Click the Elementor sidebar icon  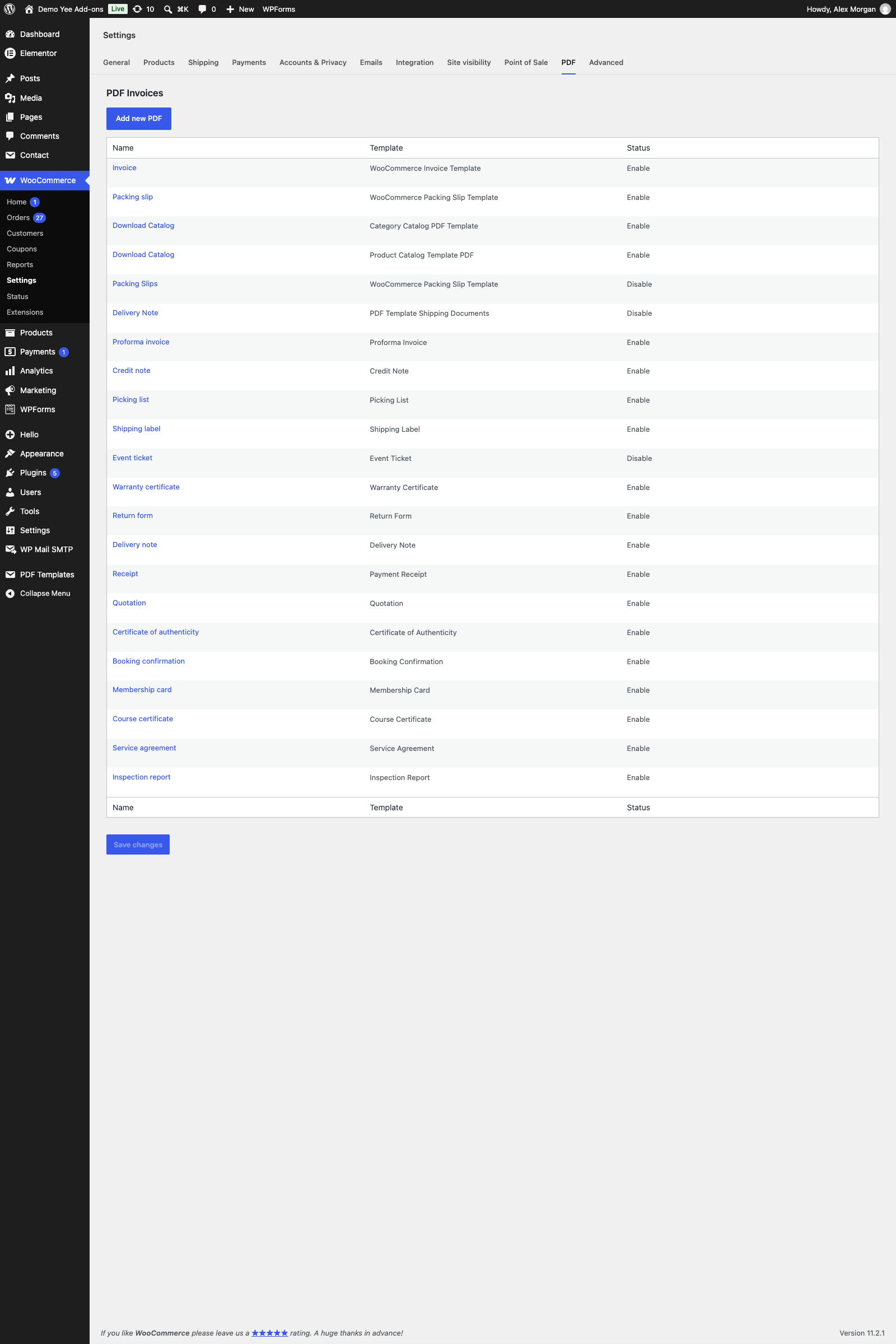point(10,53)
